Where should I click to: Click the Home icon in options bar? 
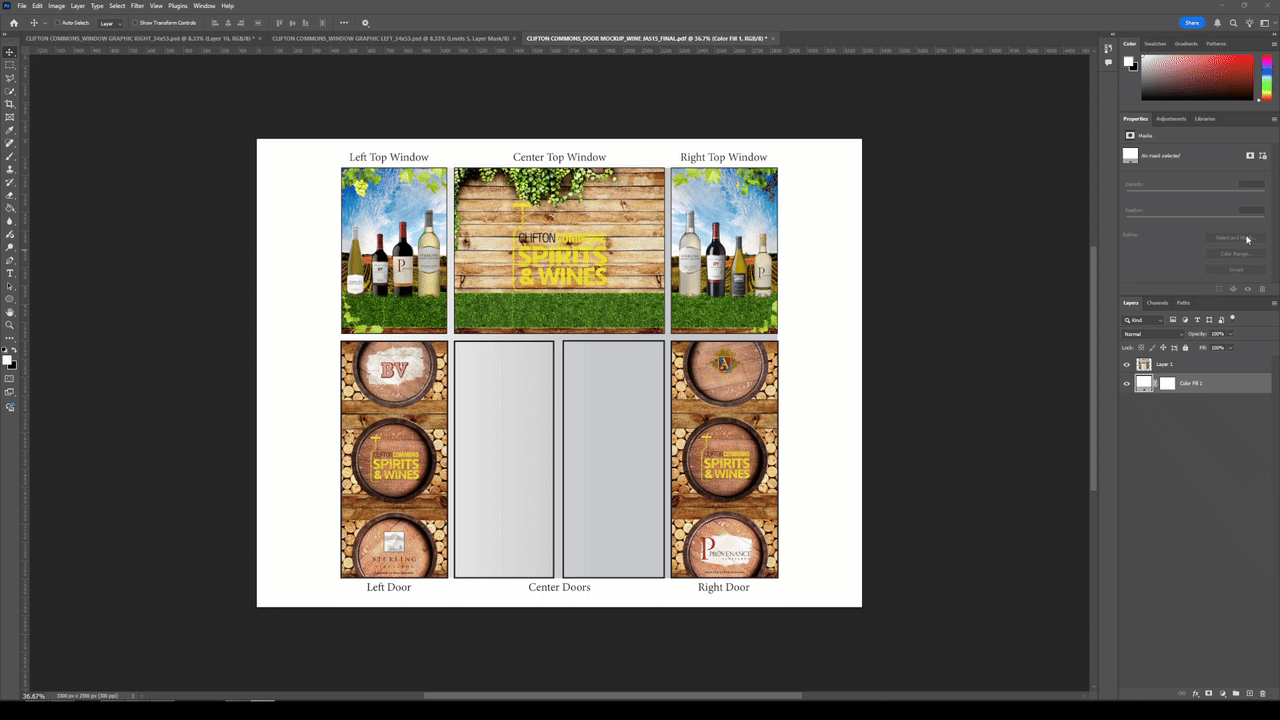point(14,23)
